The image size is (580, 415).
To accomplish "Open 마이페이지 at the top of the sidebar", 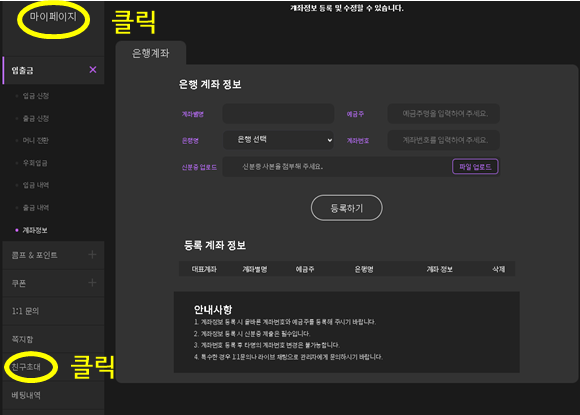I will pos(53,17).
